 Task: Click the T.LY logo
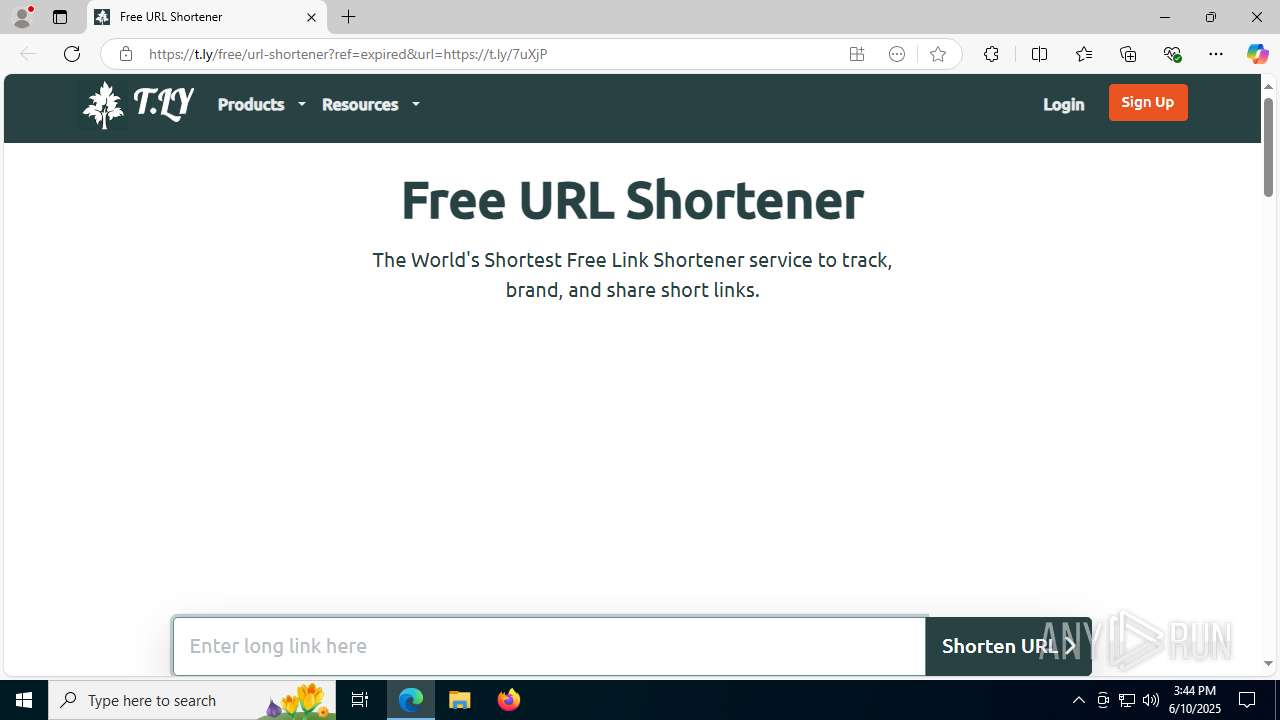(137, 104)
